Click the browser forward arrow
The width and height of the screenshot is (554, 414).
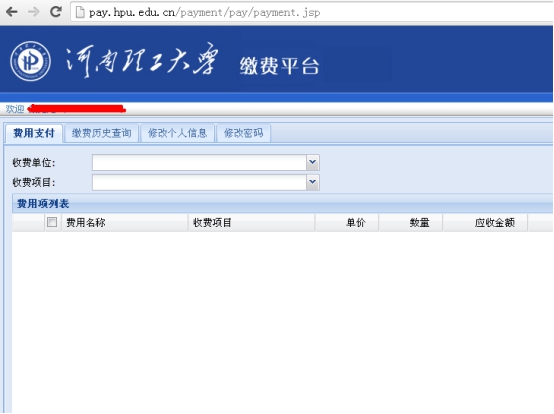tap(34, 12)
